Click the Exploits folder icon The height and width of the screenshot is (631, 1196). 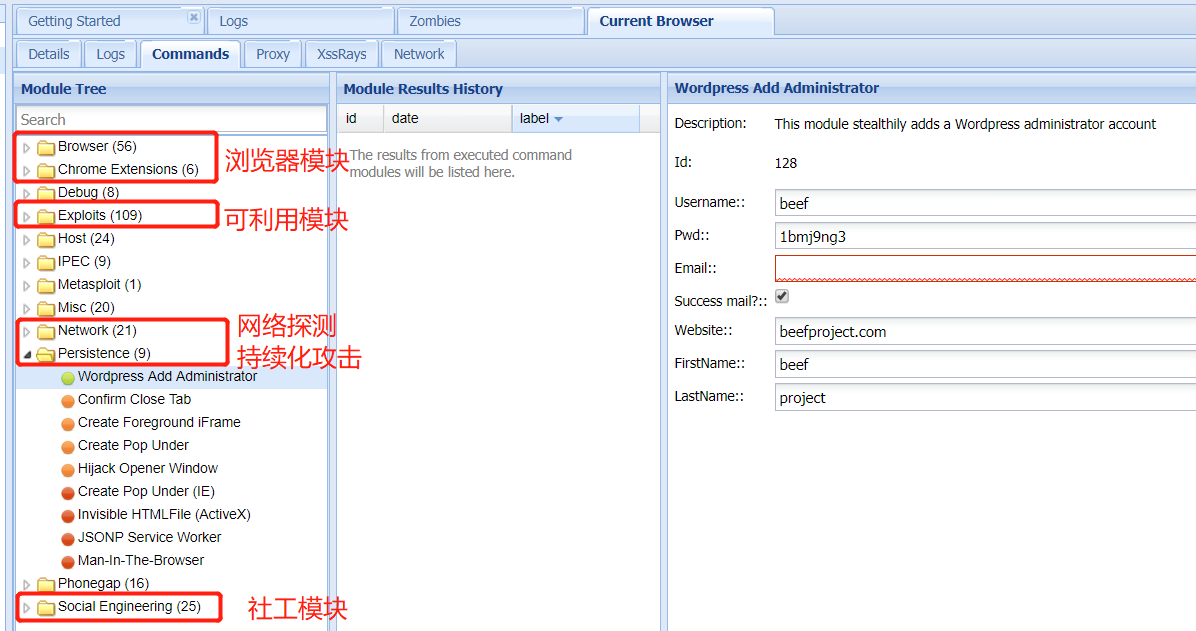pos(46,216)
